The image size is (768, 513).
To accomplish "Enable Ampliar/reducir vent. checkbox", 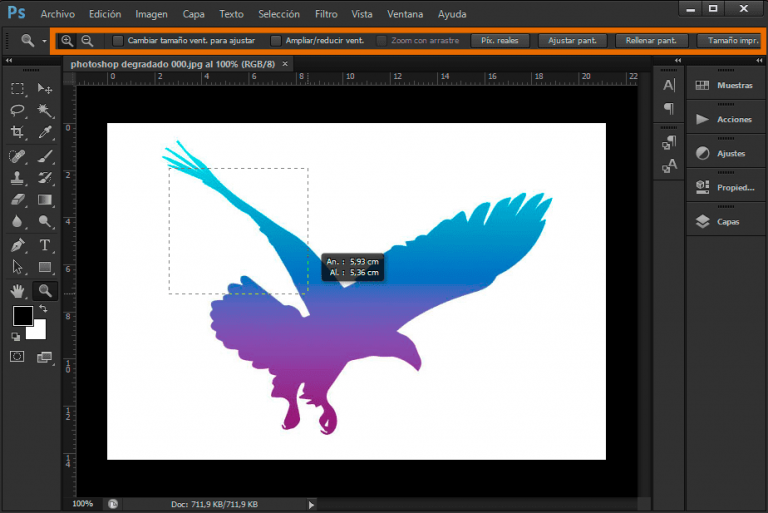I will tap(276, 41).
